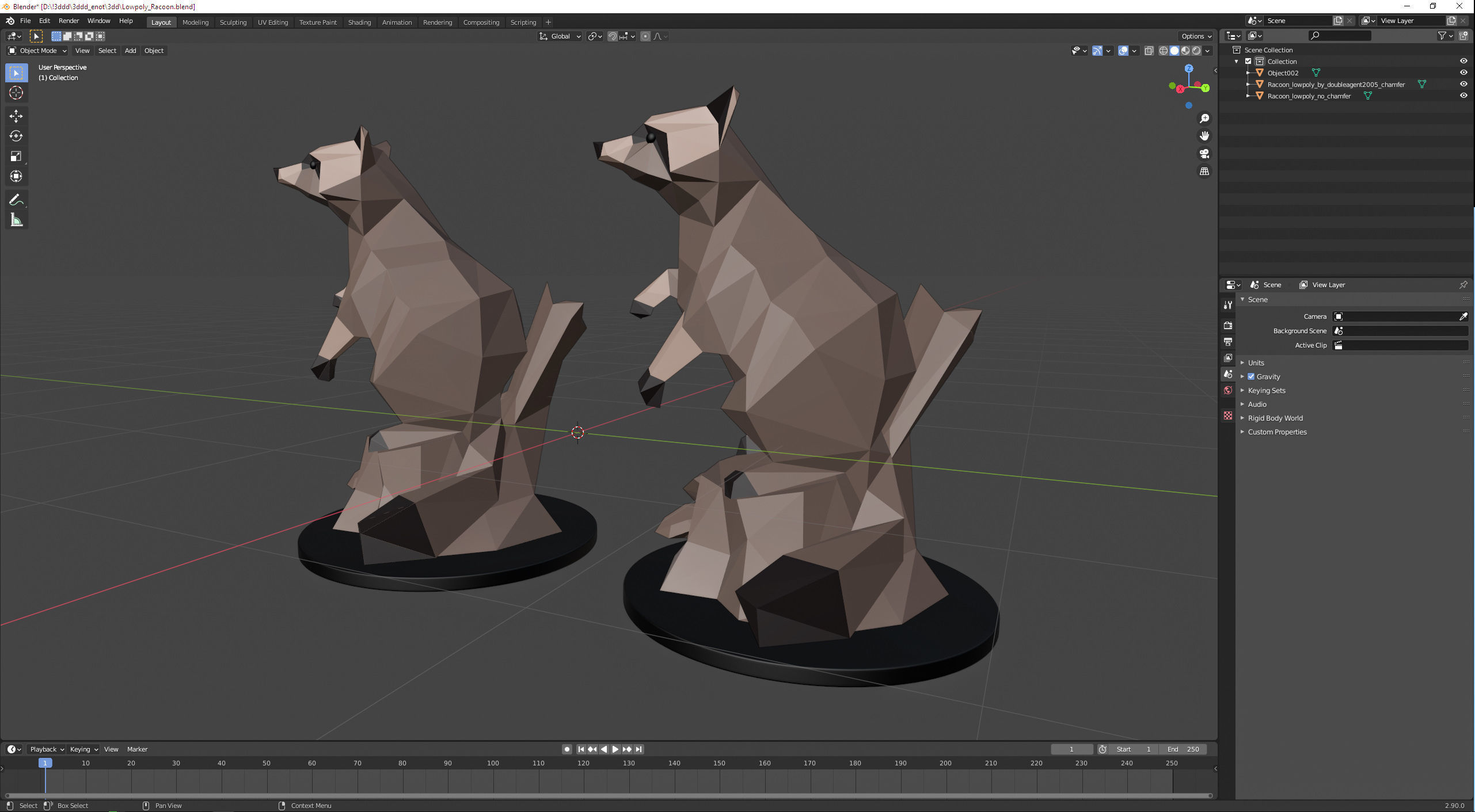This screenshot has width=1475, height=812.
Task: Switch perspective/orthographic grid icon
Action: pyautogui.click(x=1204, y=171)
